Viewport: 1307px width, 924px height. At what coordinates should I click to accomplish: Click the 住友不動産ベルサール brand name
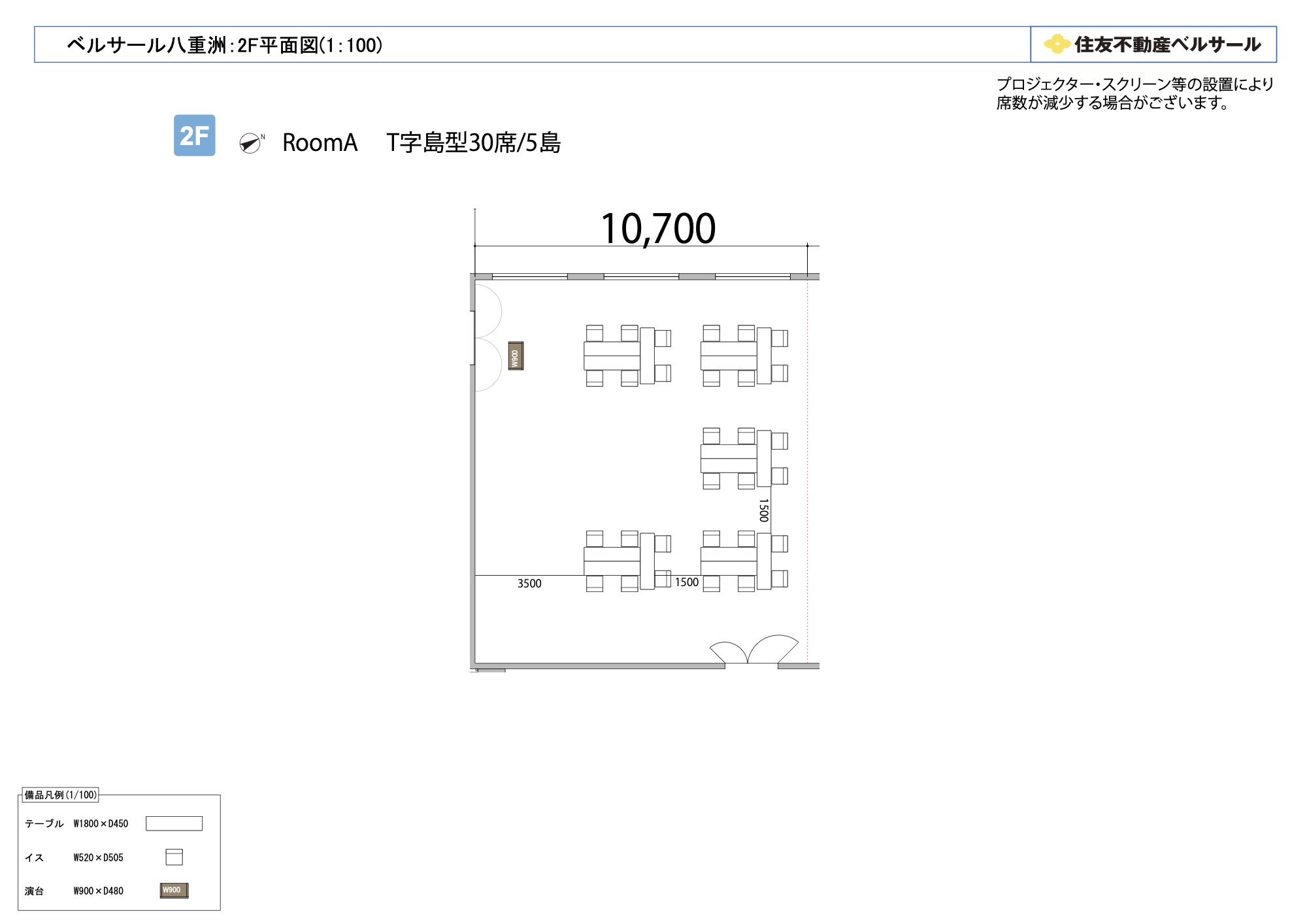1168,44
